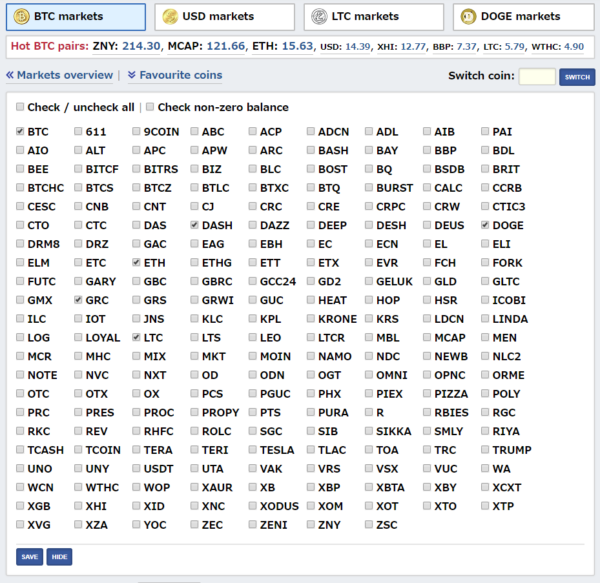
Task: Switch to LTC markets tab
Action: (x=374, y=17)
